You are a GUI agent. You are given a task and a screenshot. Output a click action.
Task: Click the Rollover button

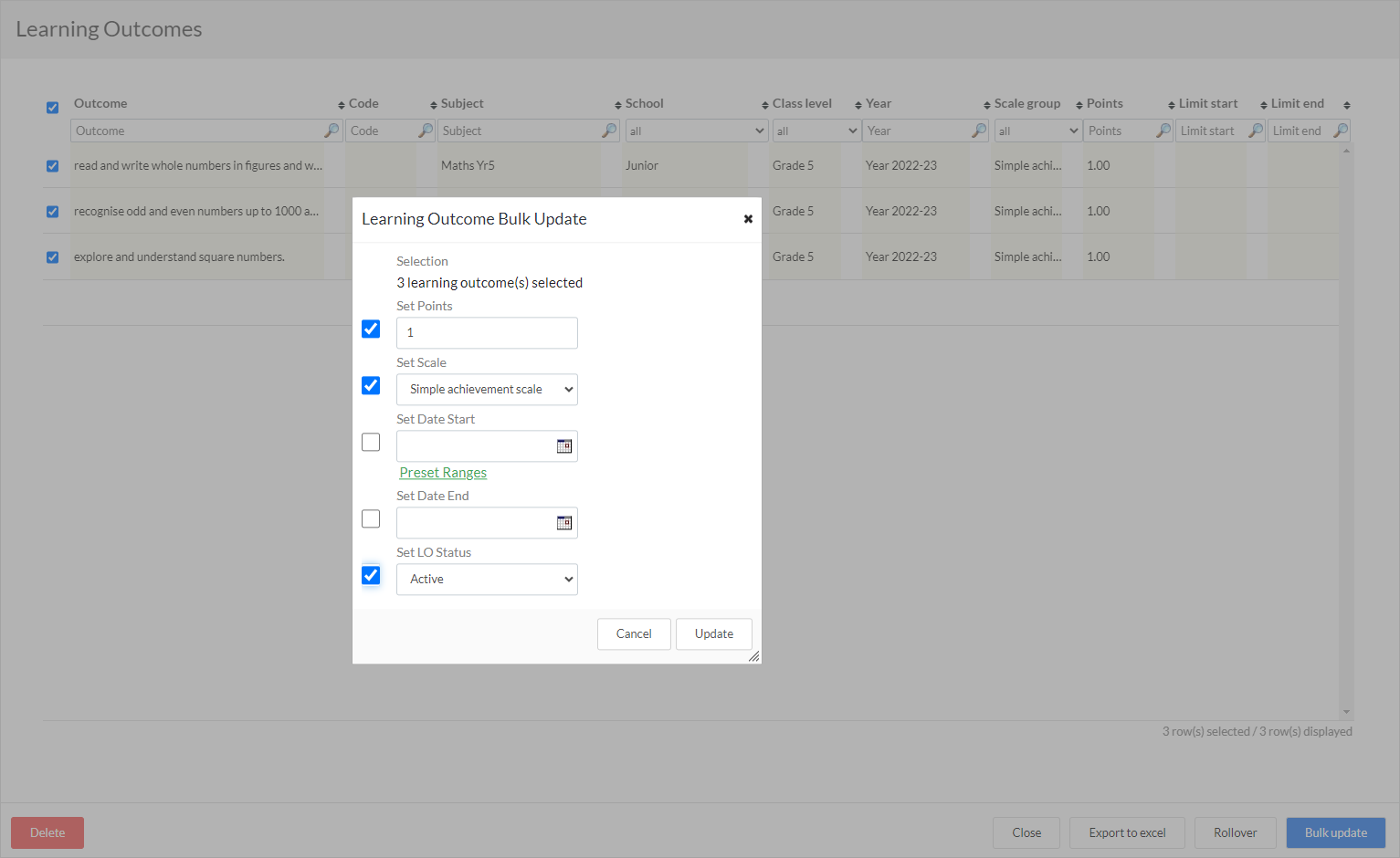coord(1235,833)
